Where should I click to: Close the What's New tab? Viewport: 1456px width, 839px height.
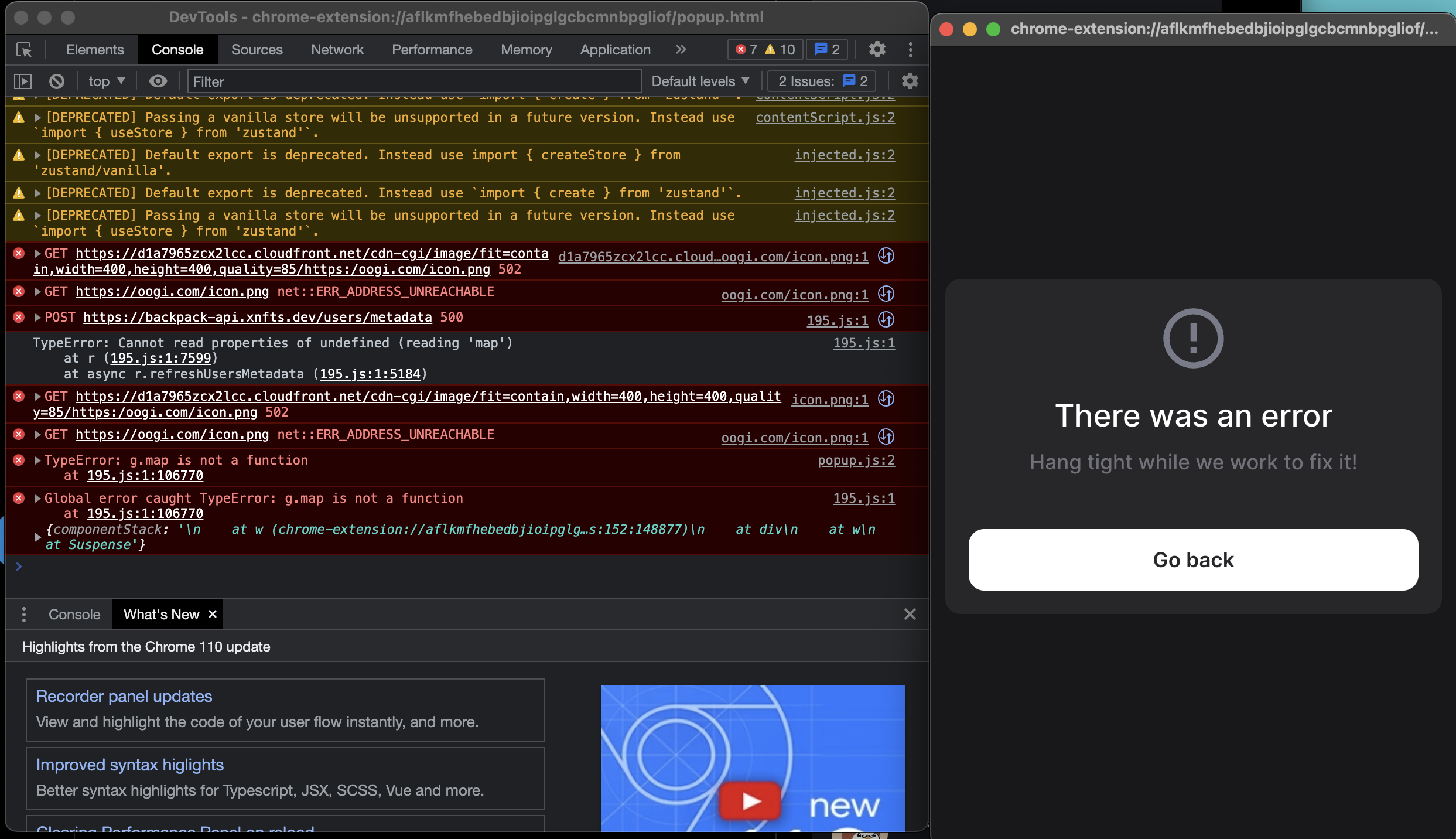213,614
